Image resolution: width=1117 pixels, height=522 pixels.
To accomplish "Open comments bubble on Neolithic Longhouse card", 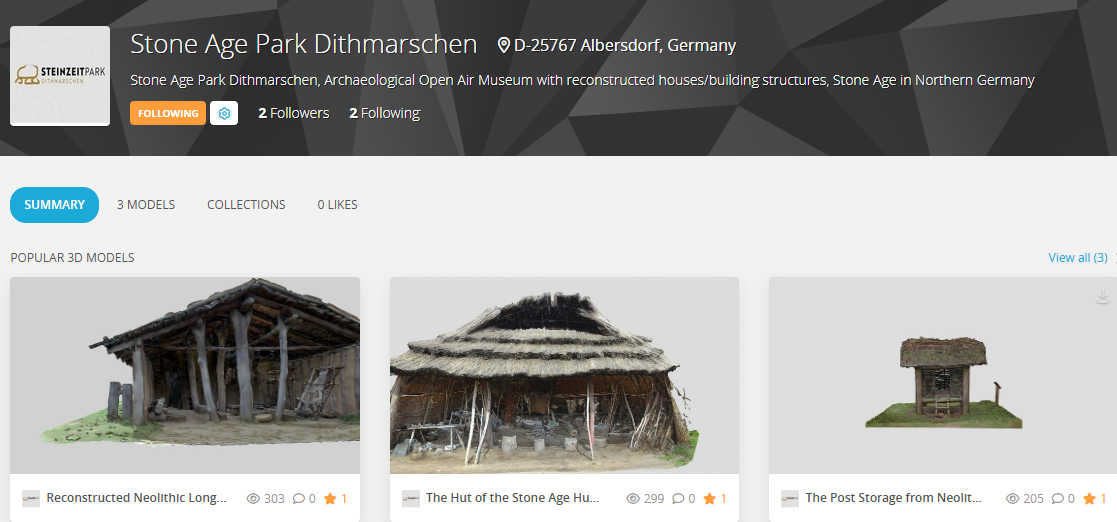I will [298, 498].
